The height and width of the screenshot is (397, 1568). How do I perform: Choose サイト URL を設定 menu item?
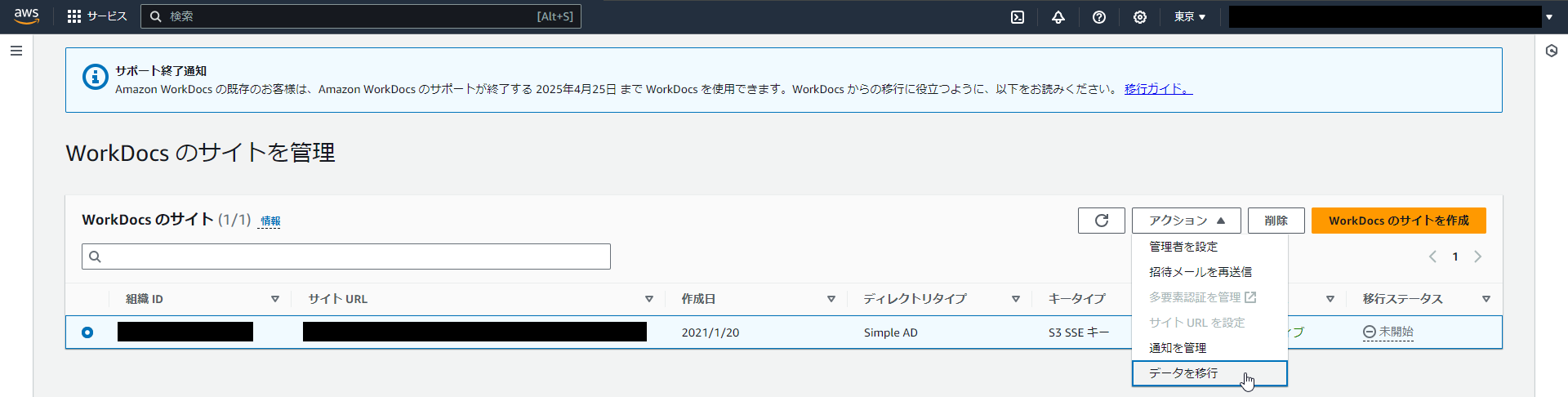(x=1209, y=323)
